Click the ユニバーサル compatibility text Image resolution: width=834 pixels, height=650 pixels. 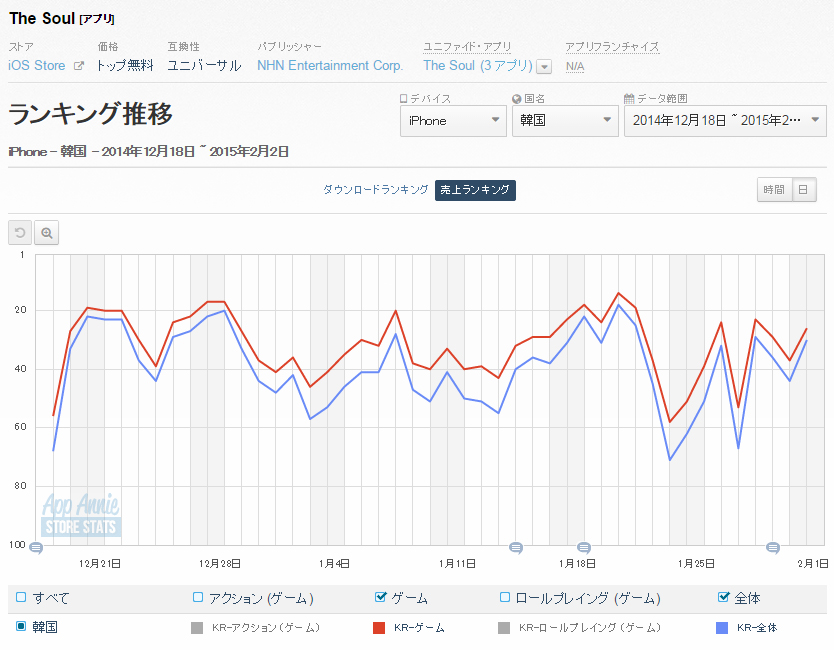(x=204, y=65)
